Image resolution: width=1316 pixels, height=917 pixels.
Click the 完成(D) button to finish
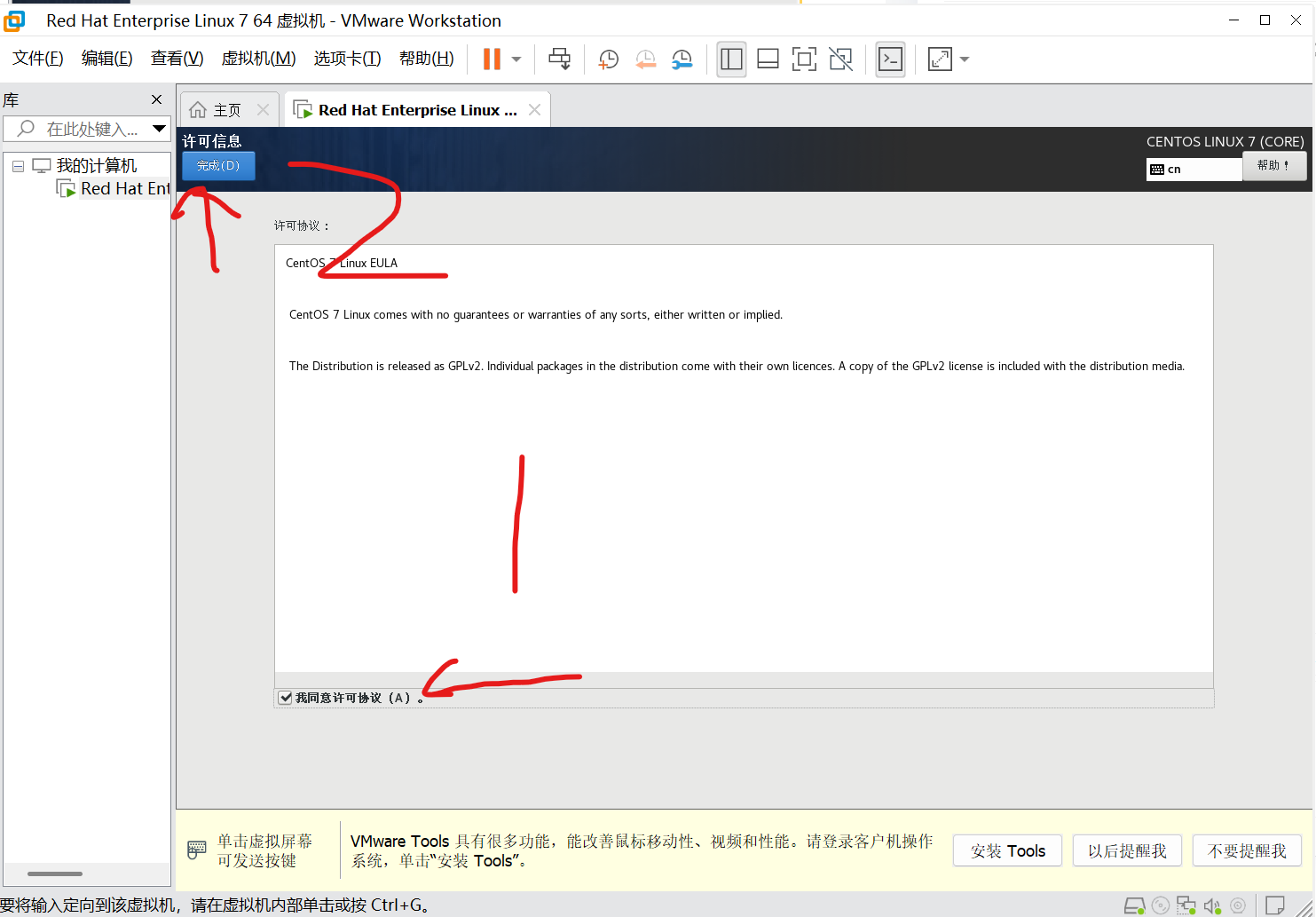217,165
